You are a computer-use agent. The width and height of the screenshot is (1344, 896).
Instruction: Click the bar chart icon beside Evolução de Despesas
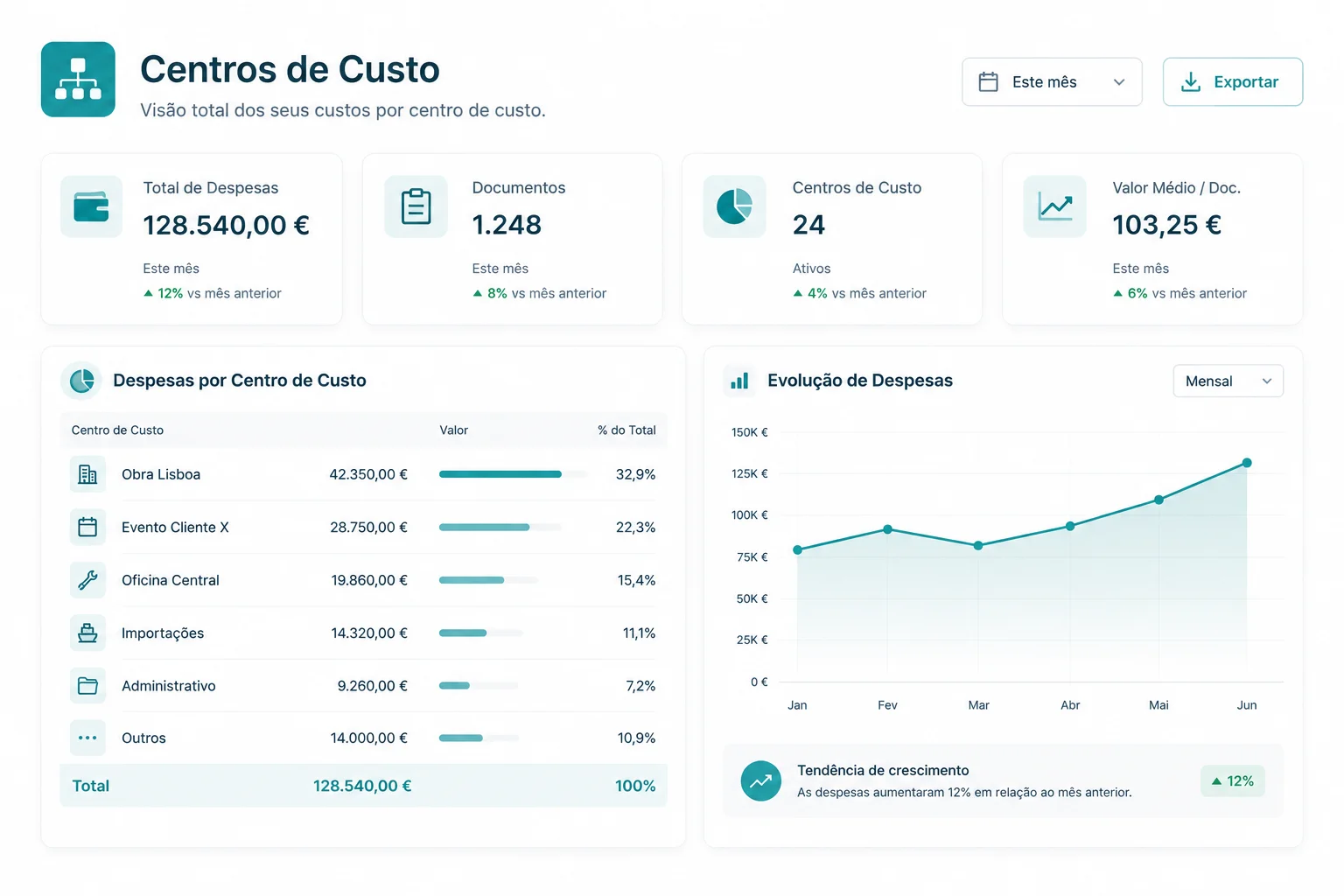pyautogui.click(x=739, y=381)
